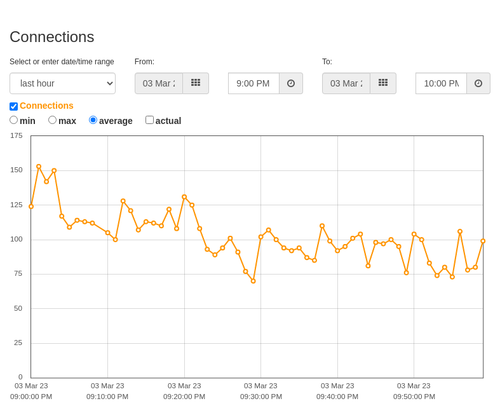Uncheck the Connections series checkbox
500x403 pixels.
coord(14,106)
